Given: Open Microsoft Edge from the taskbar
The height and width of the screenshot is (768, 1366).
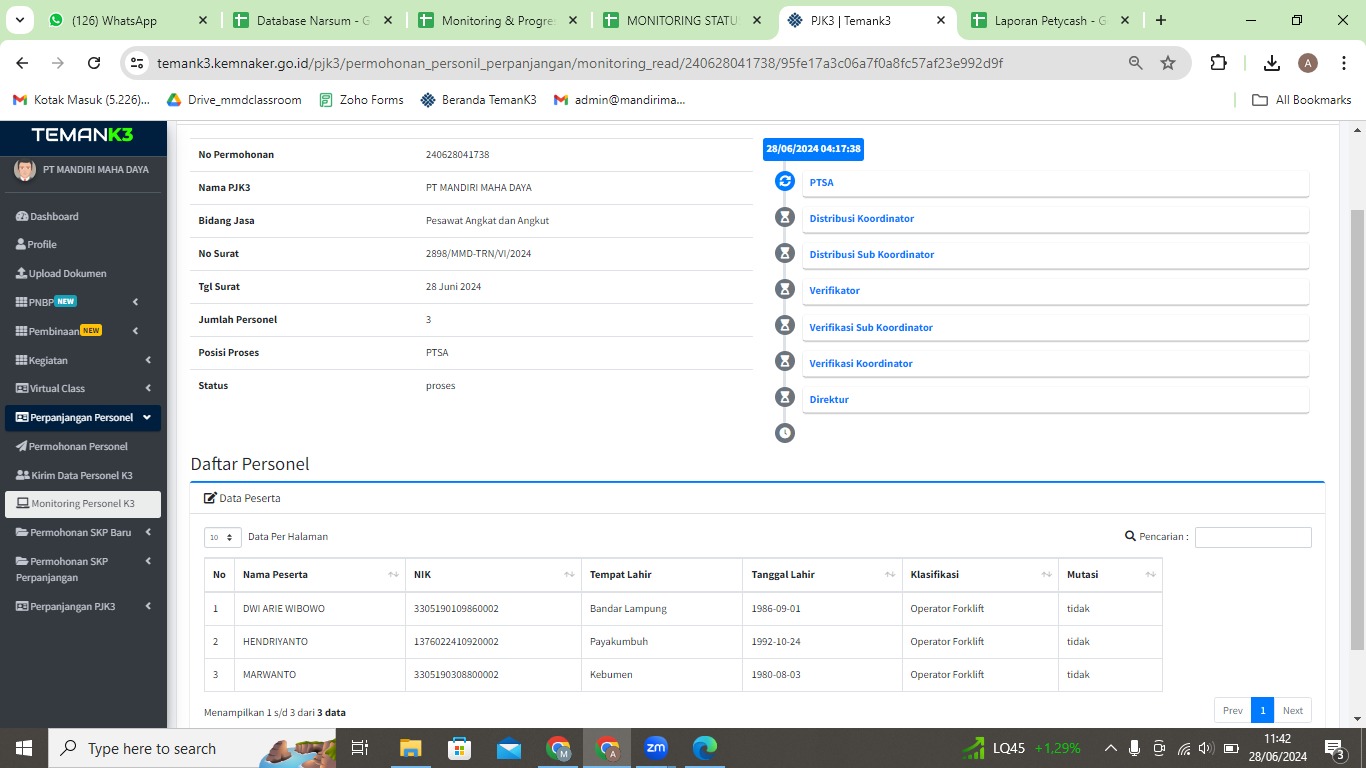Looking at the screenshot, I should click(705, 747).
